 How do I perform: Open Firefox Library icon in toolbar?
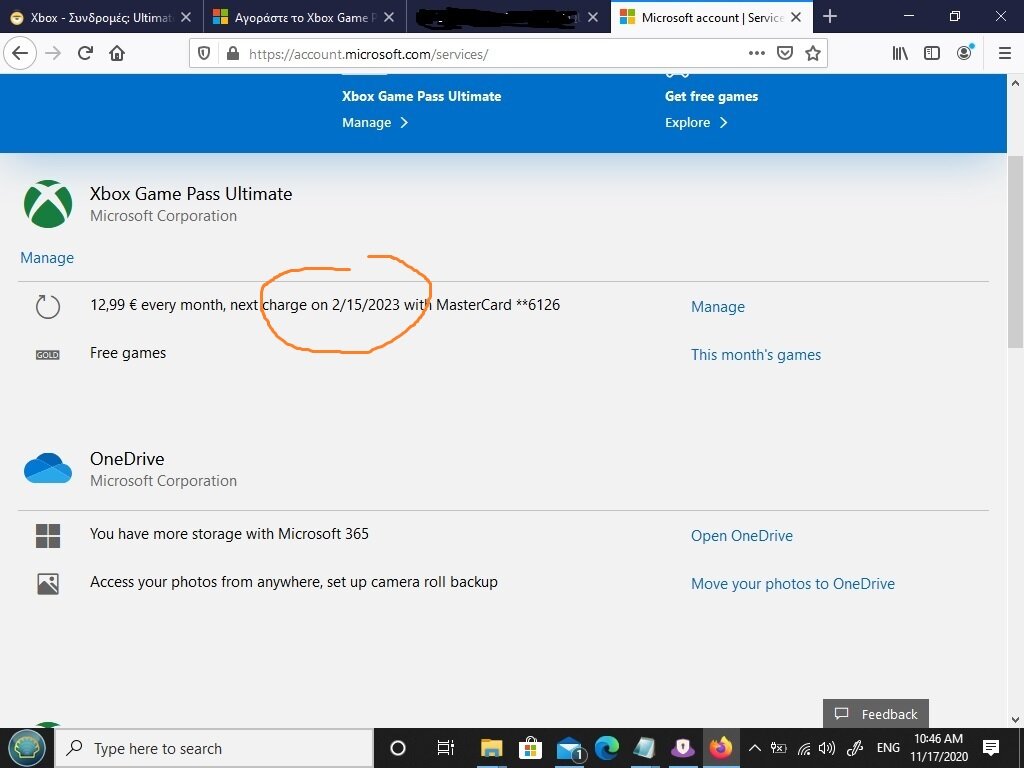(900, 53)
